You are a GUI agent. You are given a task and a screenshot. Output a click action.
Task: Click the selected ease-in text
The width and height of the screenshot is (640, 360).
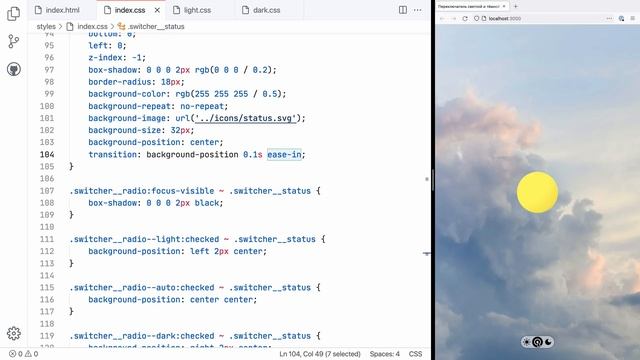click(x=284, y=155)
